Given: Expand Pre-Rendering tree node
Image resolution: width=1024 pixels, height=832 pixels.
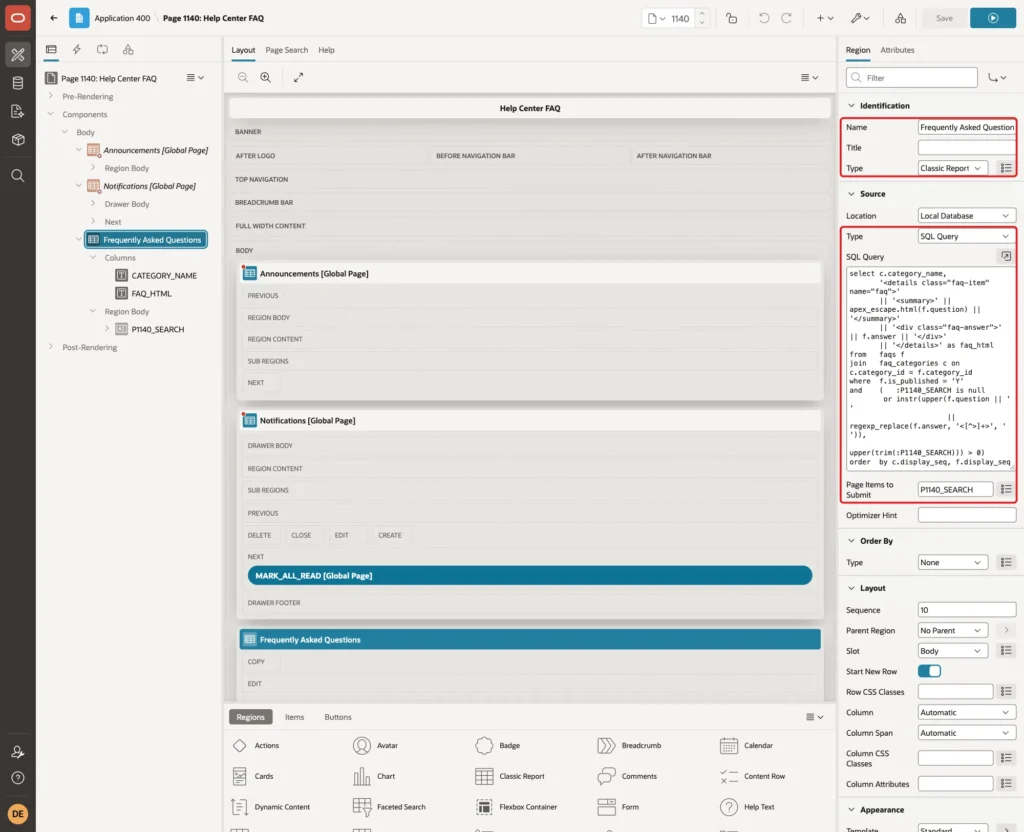Looking at the screenshot, I should tap(51, 96).
